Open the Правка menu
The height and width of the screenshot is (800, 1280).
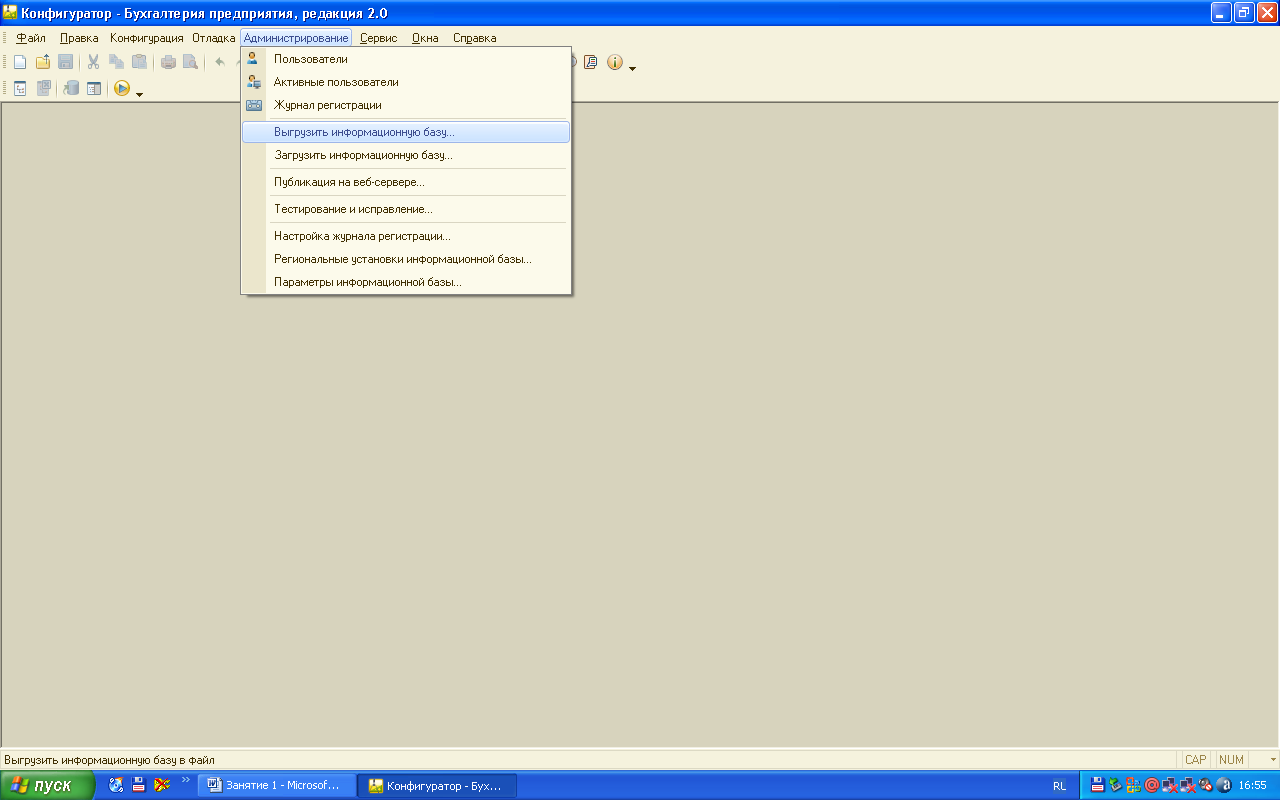[79, 38]
